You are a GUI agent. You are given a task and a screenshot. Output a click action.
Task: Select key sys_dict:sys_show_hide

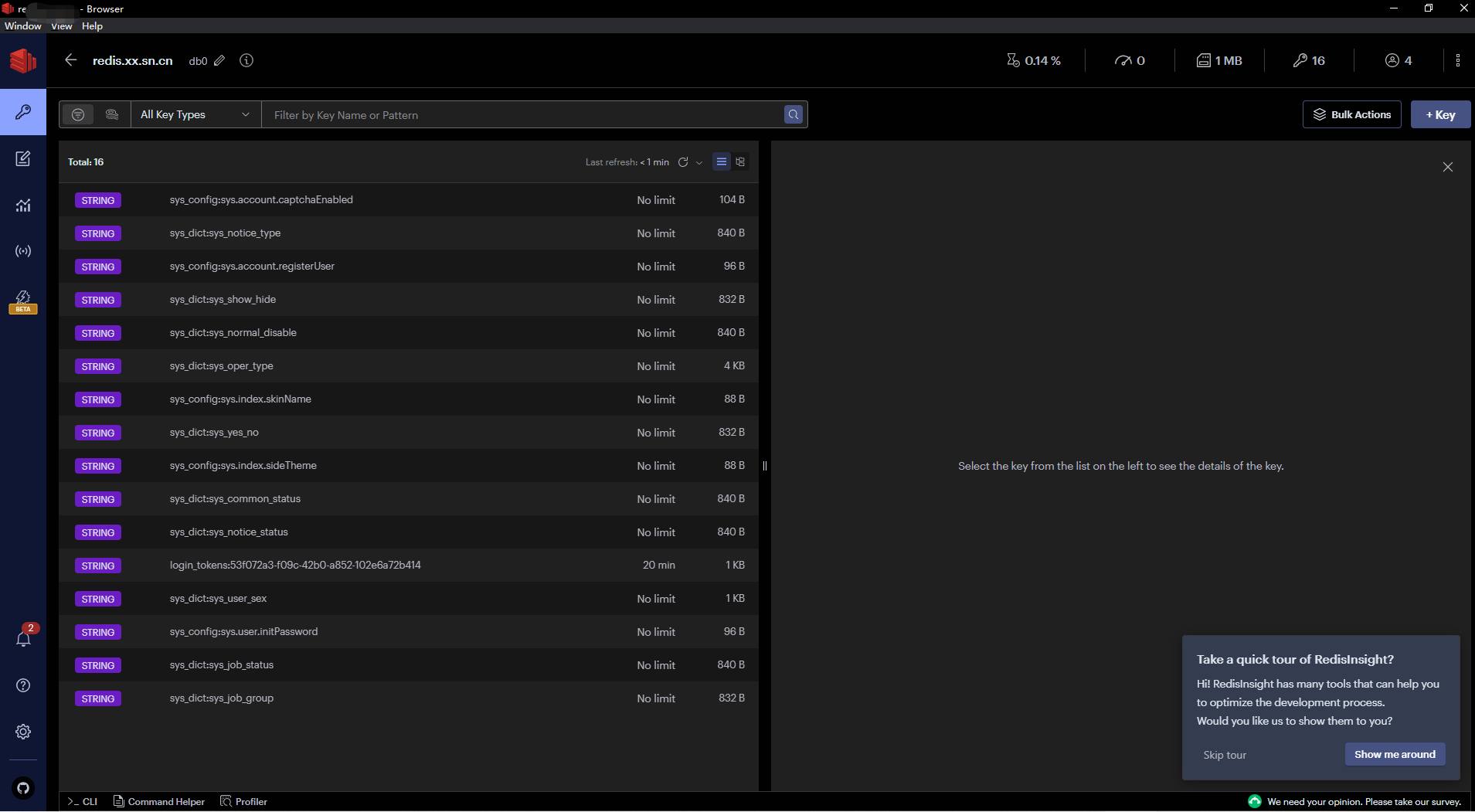click(409, 300)
